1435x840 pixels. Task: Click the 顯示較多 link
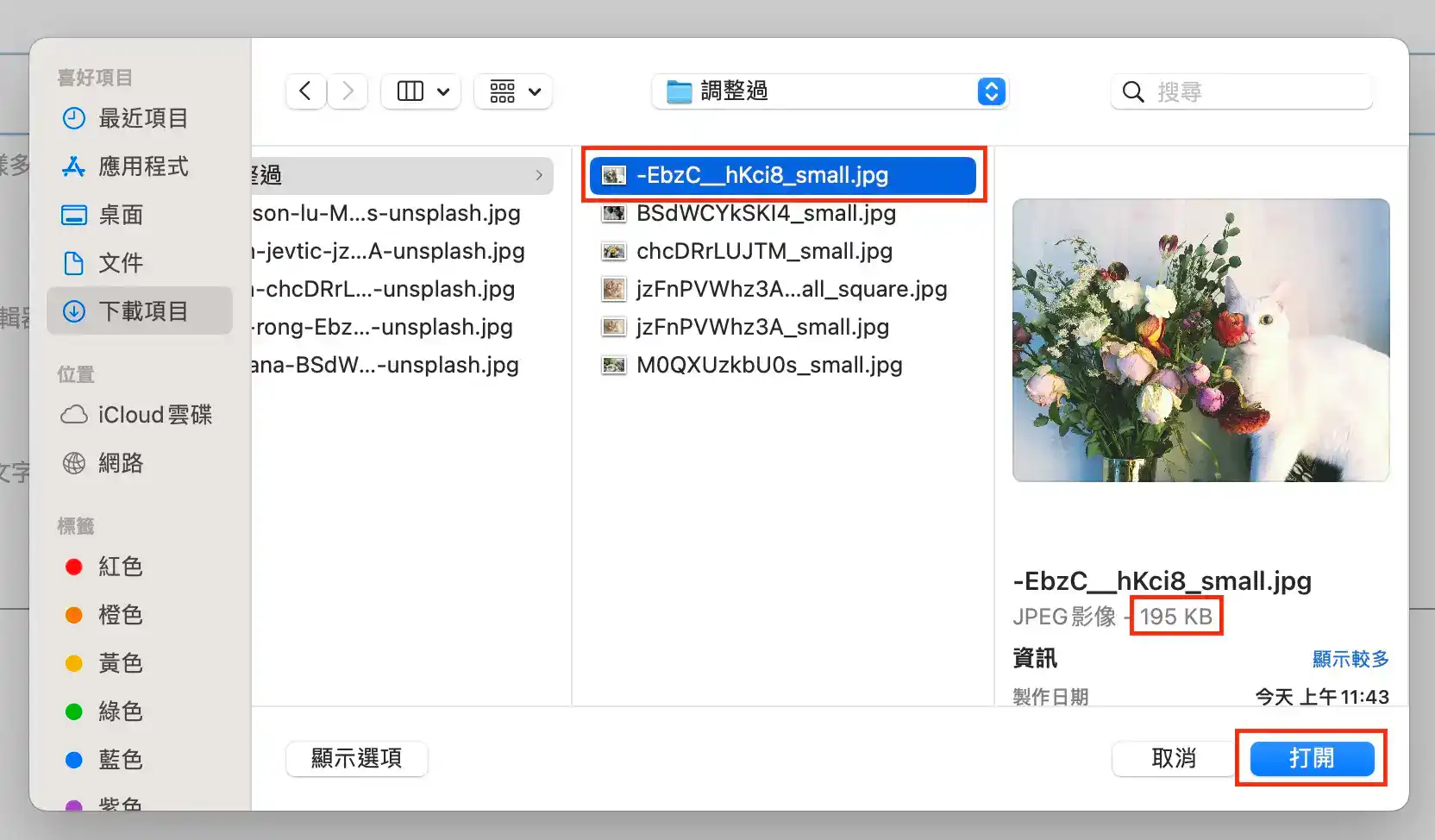pyautogui.click(x=1350, y=659)
